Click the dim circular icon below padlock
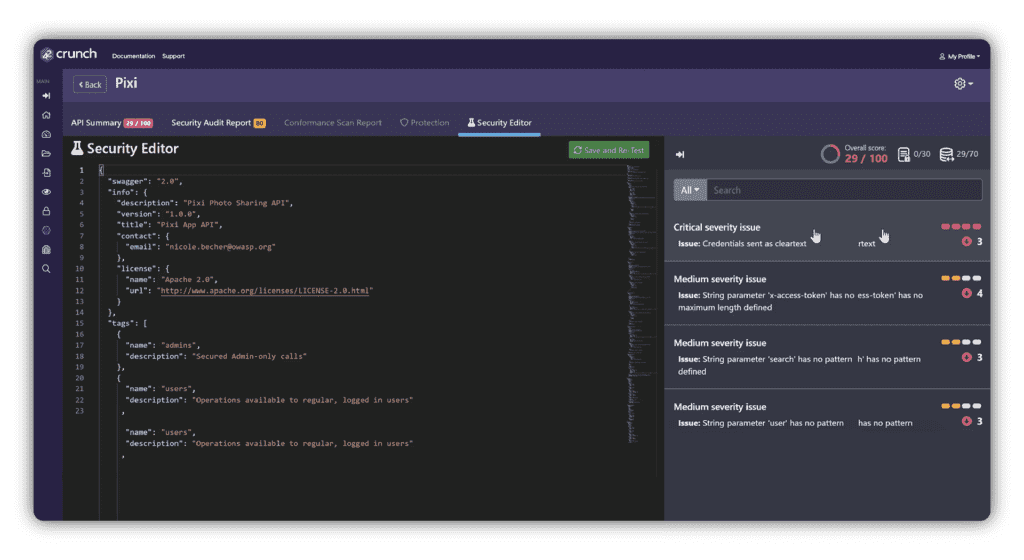This screenshot has width=1024, height=560. (46, 230)
